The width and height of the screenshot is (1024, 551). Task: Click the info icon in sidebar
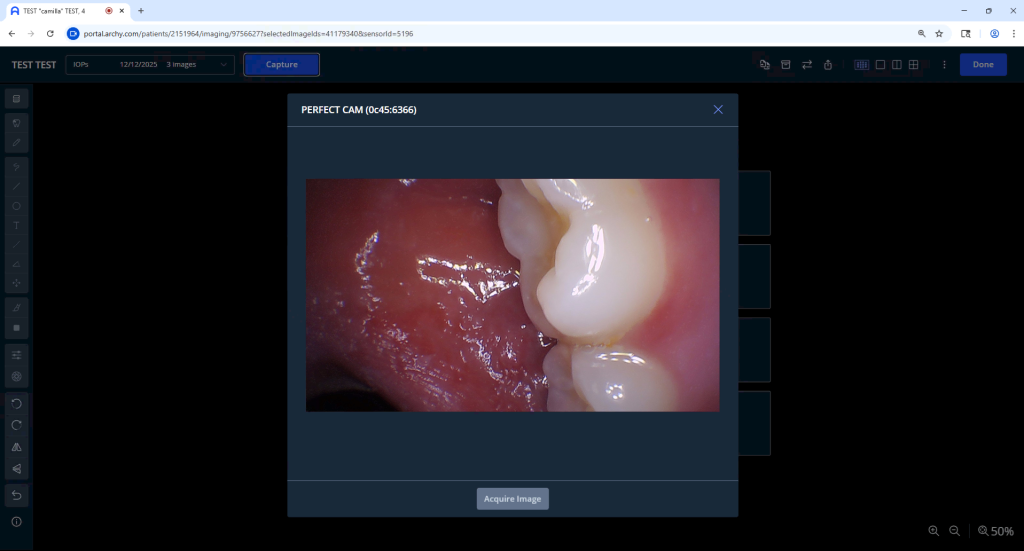(17, 522)
